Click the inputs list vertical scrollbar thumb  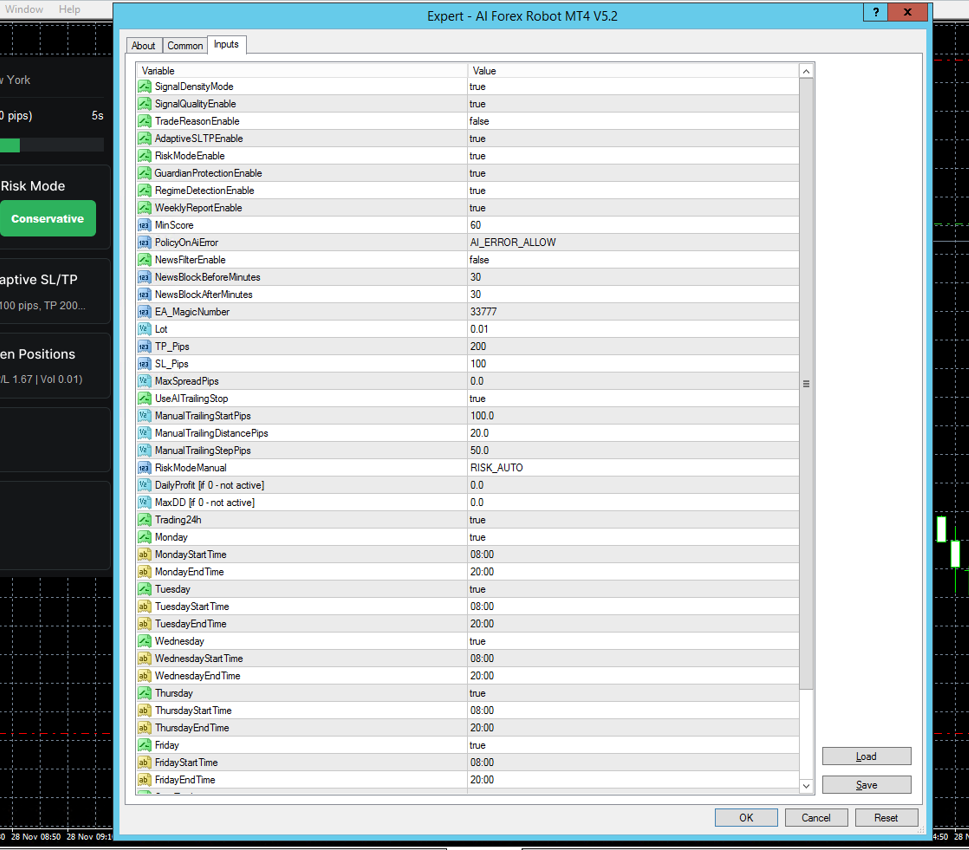coord(806,384)
